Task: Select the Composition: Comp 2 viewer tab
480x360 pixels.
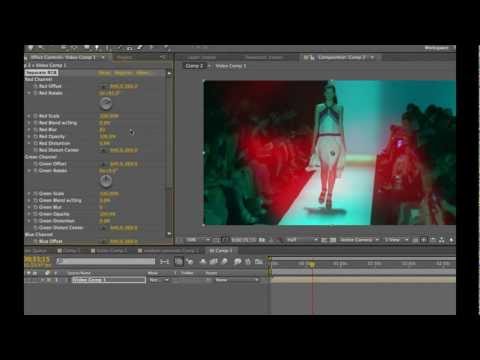Action: [x=342, y=58]
